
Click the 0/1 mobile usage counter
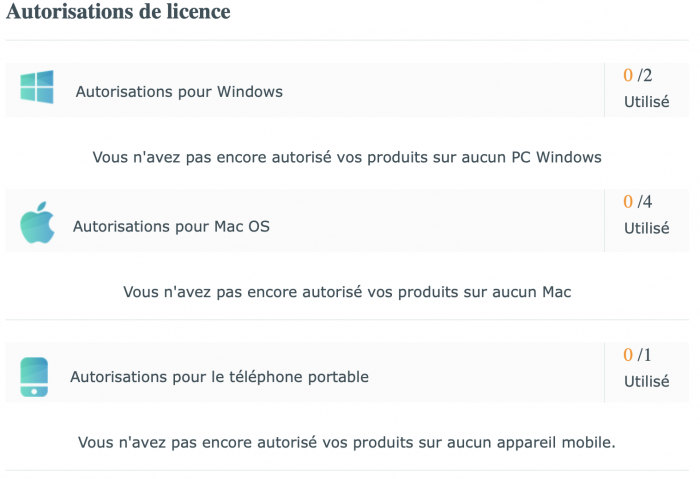pos(638,355)
